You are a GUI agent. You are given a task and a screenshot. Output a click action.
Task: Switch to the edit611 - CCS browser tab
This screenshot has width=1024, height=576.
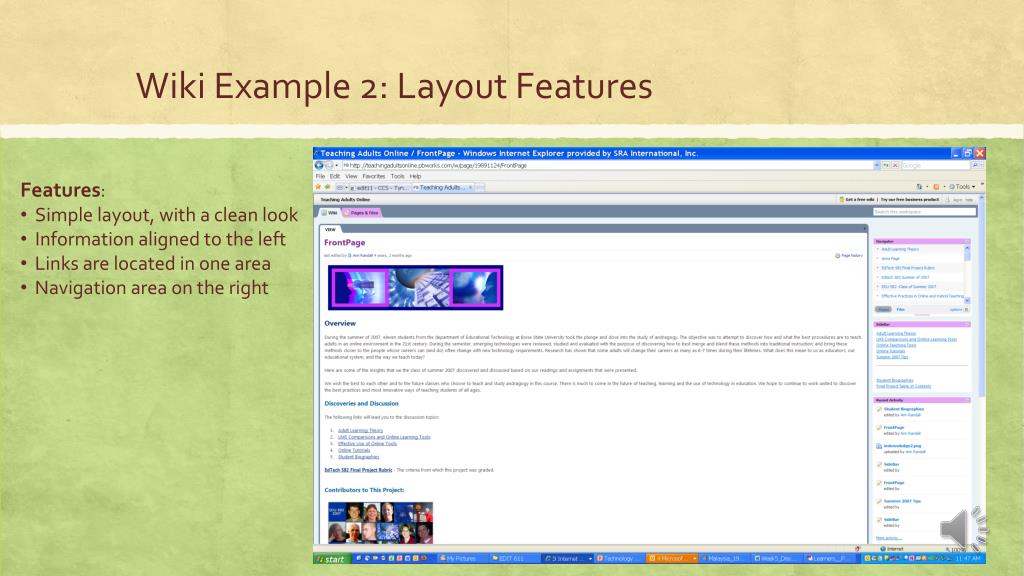[x=379, y=188]
